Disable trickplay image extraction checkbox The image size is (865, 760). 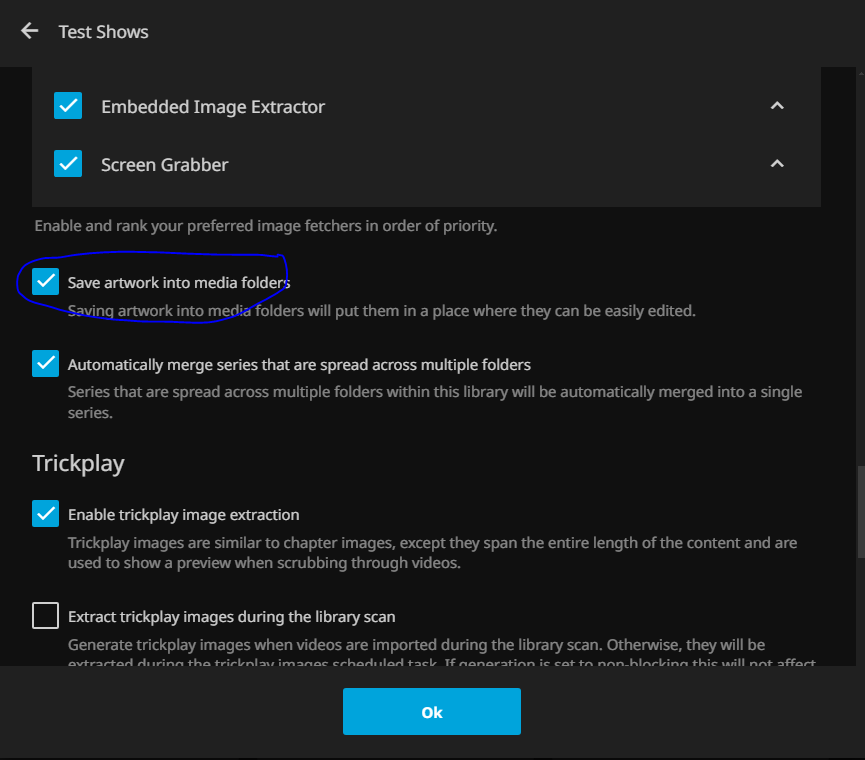pyautogui.click(x=46, y=515)
